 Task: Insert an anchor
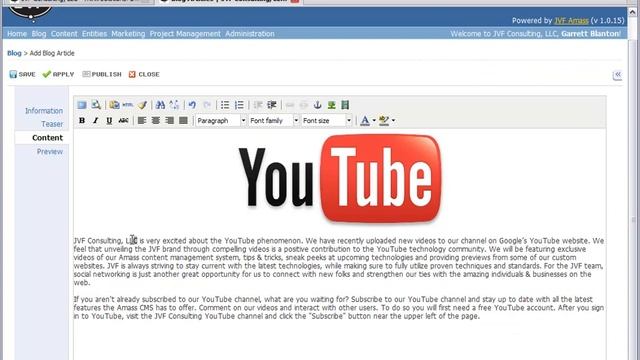[x=318, y=105]
